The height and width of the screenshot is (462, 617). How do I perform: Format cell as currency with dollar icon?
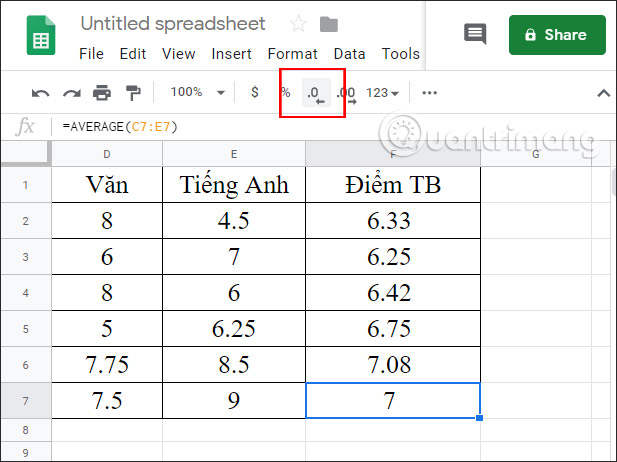pyautogui.click(x=255, y=92)
